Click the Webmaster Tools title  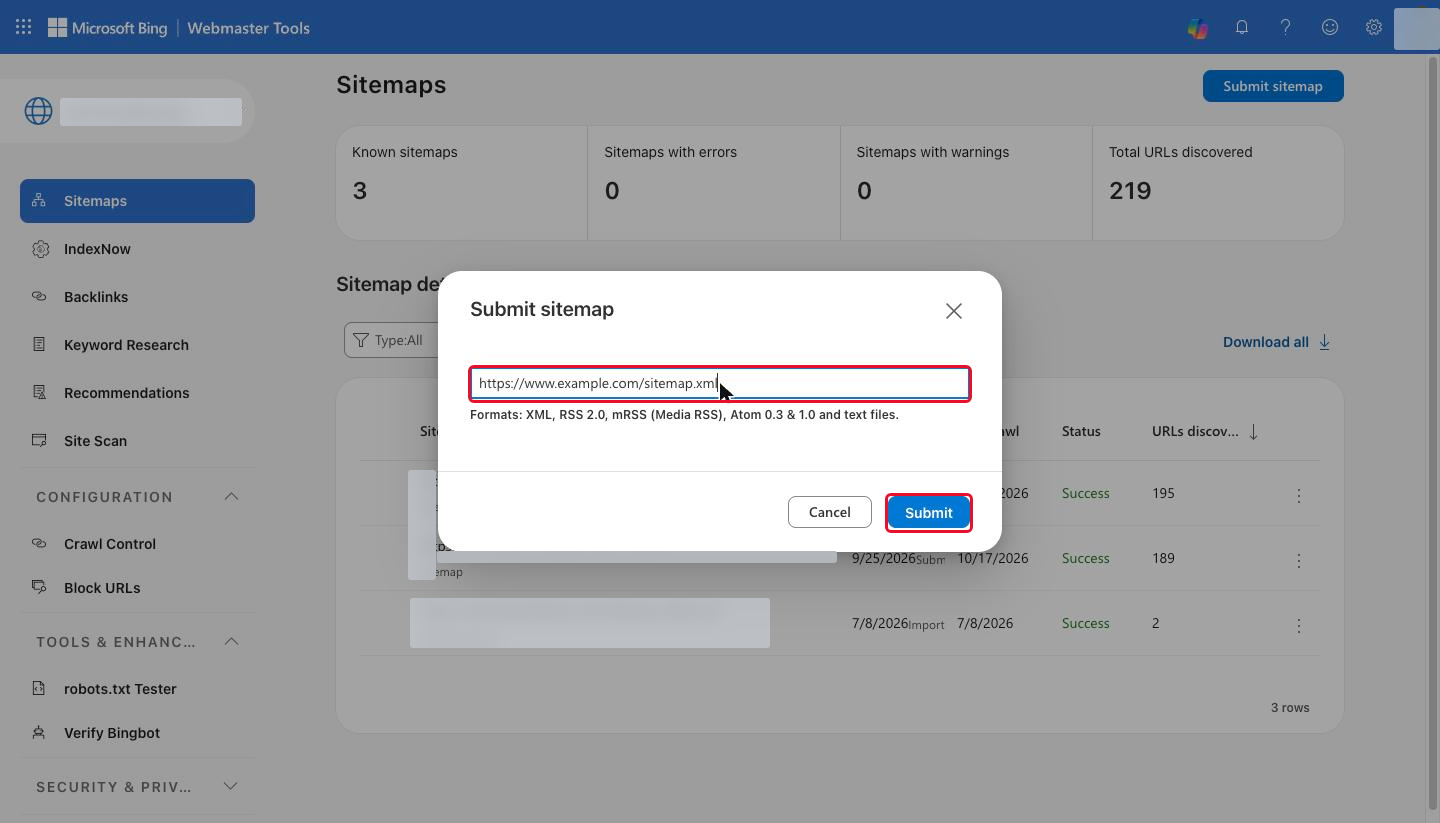pyautogui.click(x=249, y=28)
